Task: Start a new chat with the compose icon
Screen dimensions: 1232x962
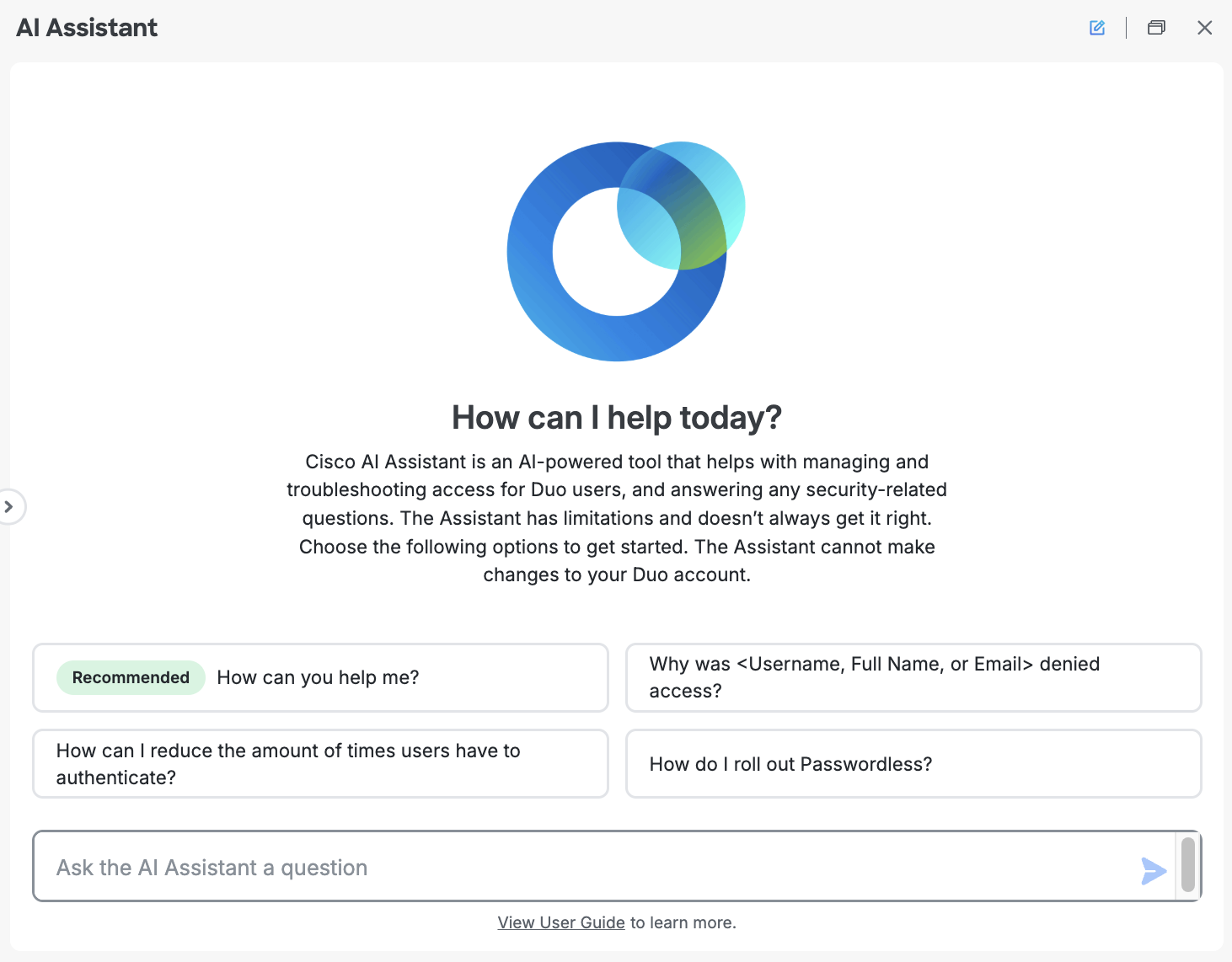Action: [1097, 28]
